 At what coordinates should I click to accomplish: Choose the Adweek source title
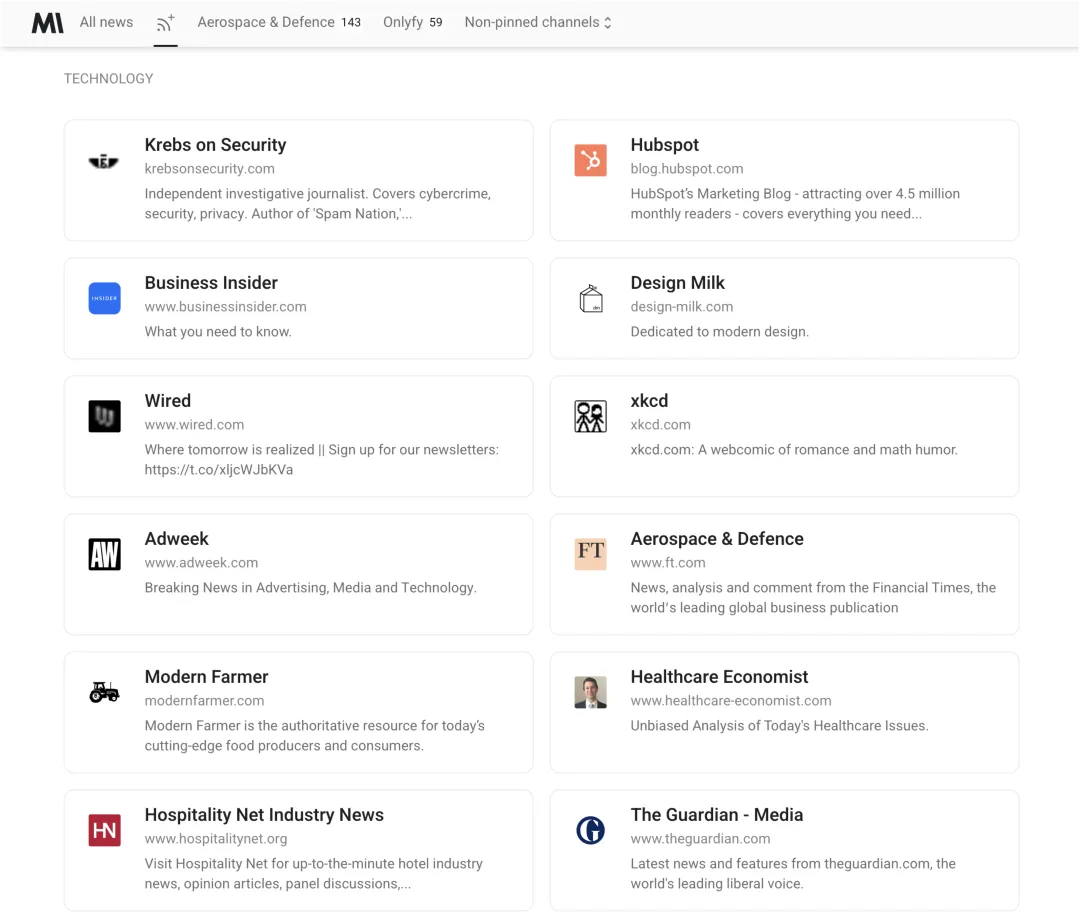click(x=177, y=539)
